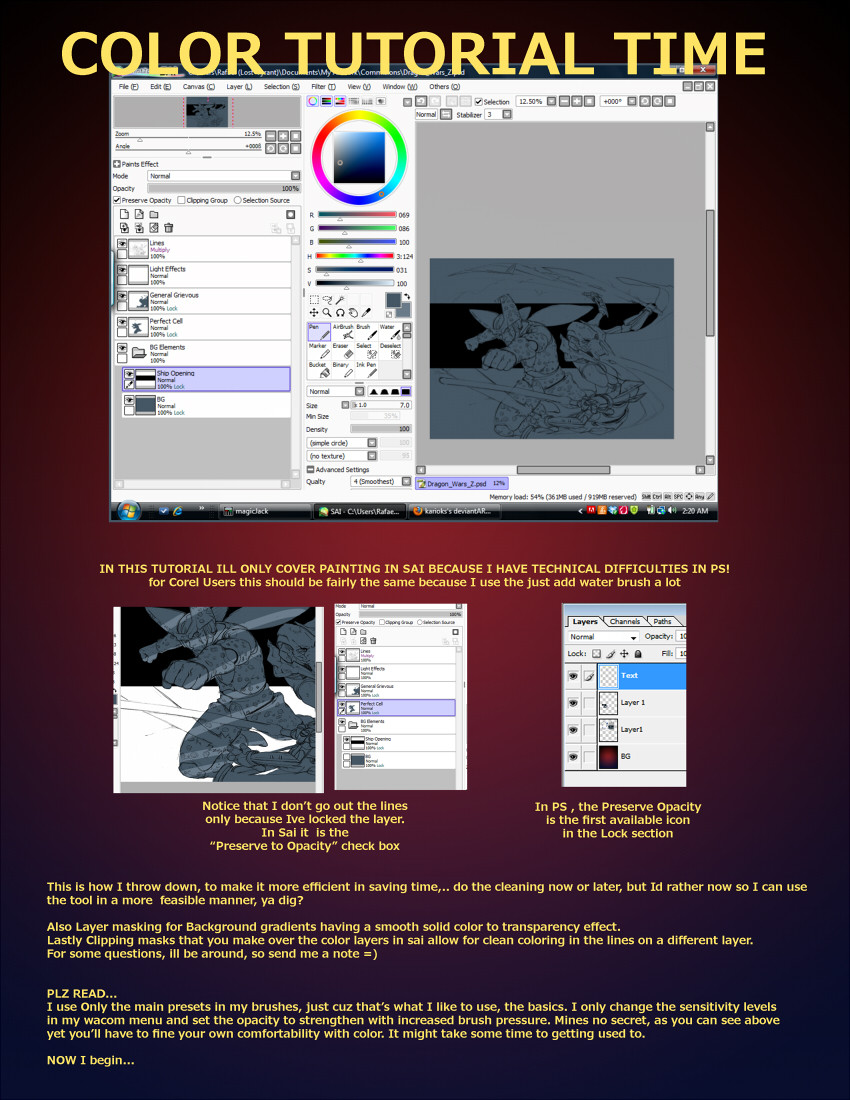
Task: Open the Layer menu
Action: tap(238, 87)
